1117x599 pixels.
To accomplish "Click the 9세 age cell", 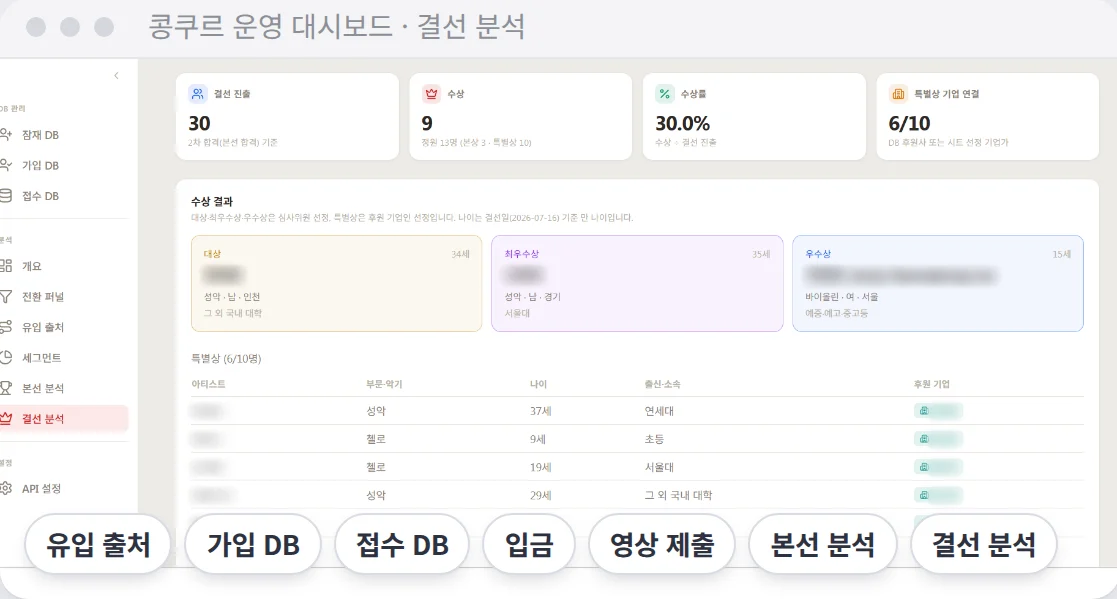I will (538, 439).
